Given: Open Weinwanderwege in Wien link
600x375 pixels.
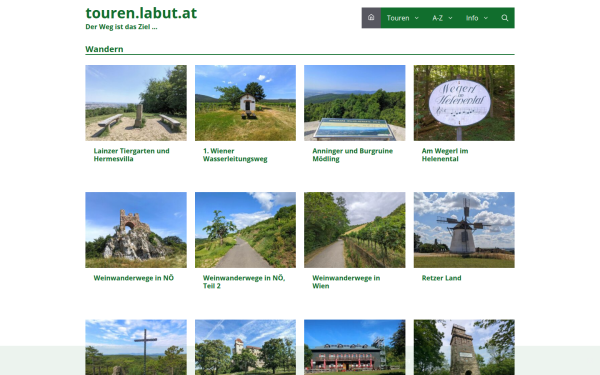Looking at the screenshot, I should [x=346, y=282].
